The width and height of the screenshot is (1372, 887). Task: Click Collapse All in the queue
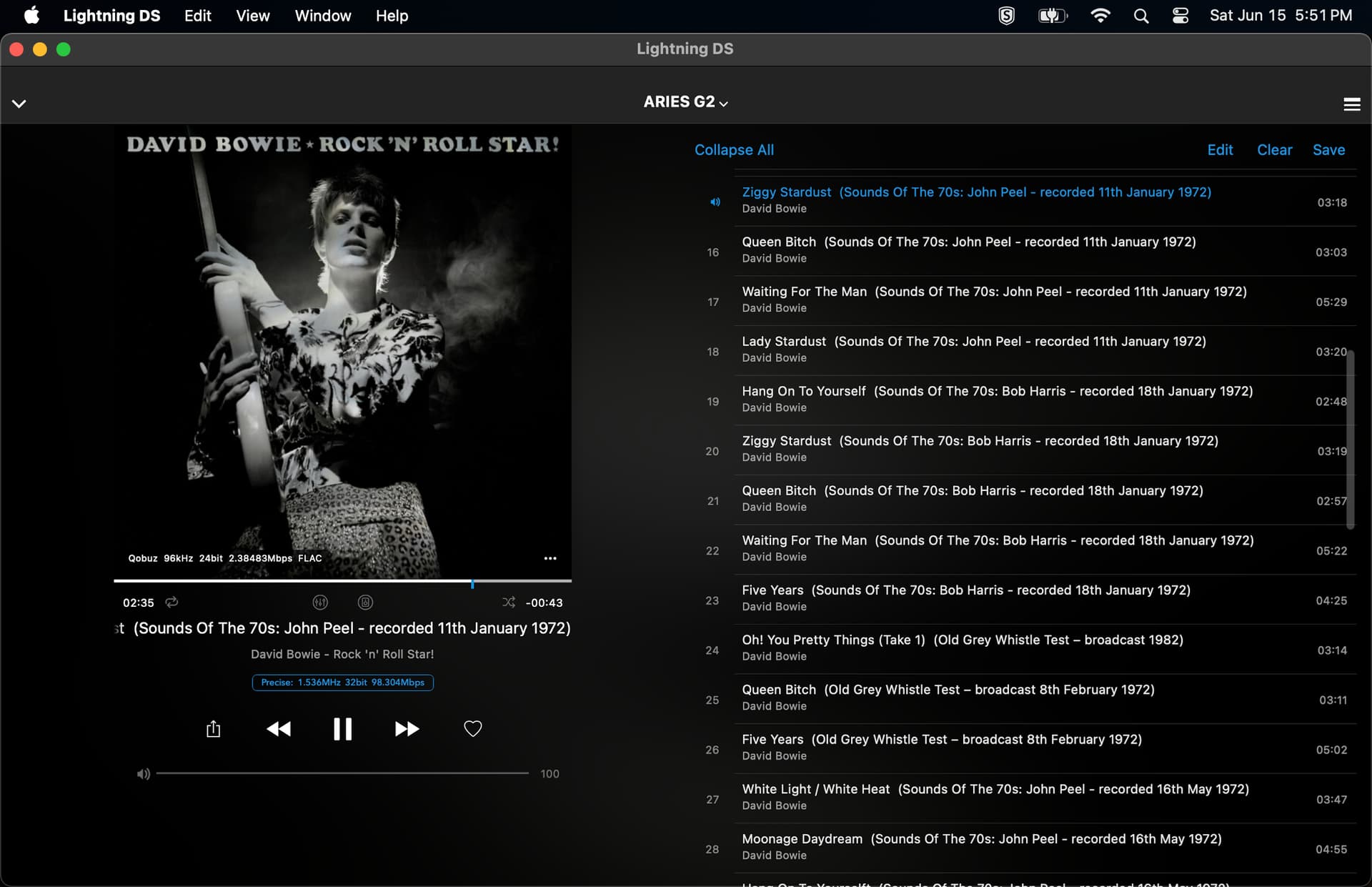coord(734,149)
